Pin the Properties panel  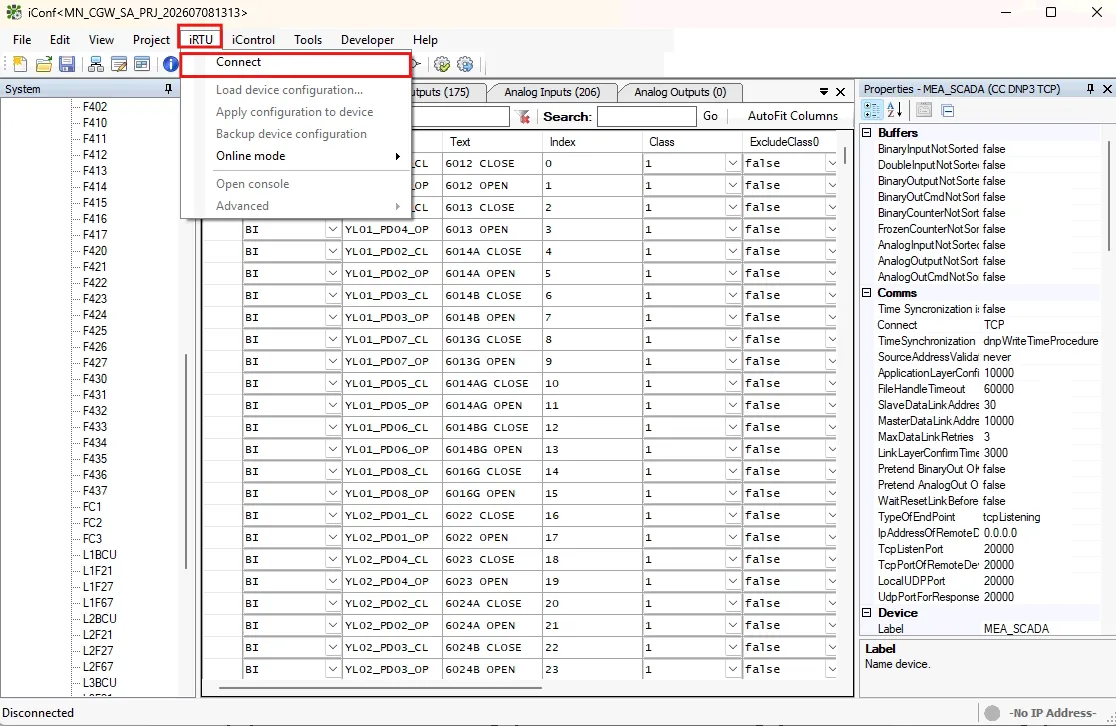coord(1090,89)
